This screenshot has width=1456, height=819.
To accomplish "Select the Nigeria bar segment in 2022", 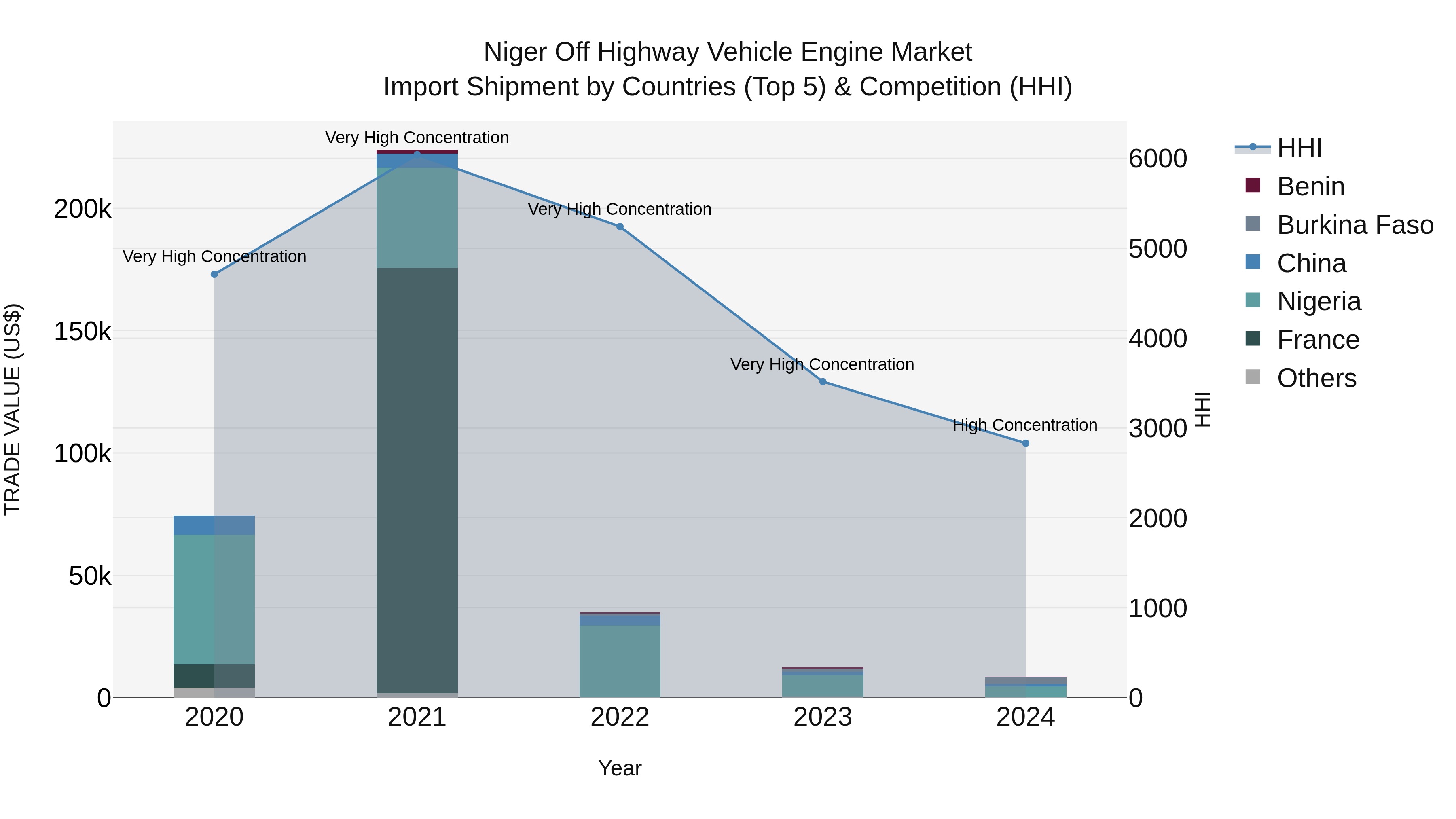I will [x=620, y=661].
